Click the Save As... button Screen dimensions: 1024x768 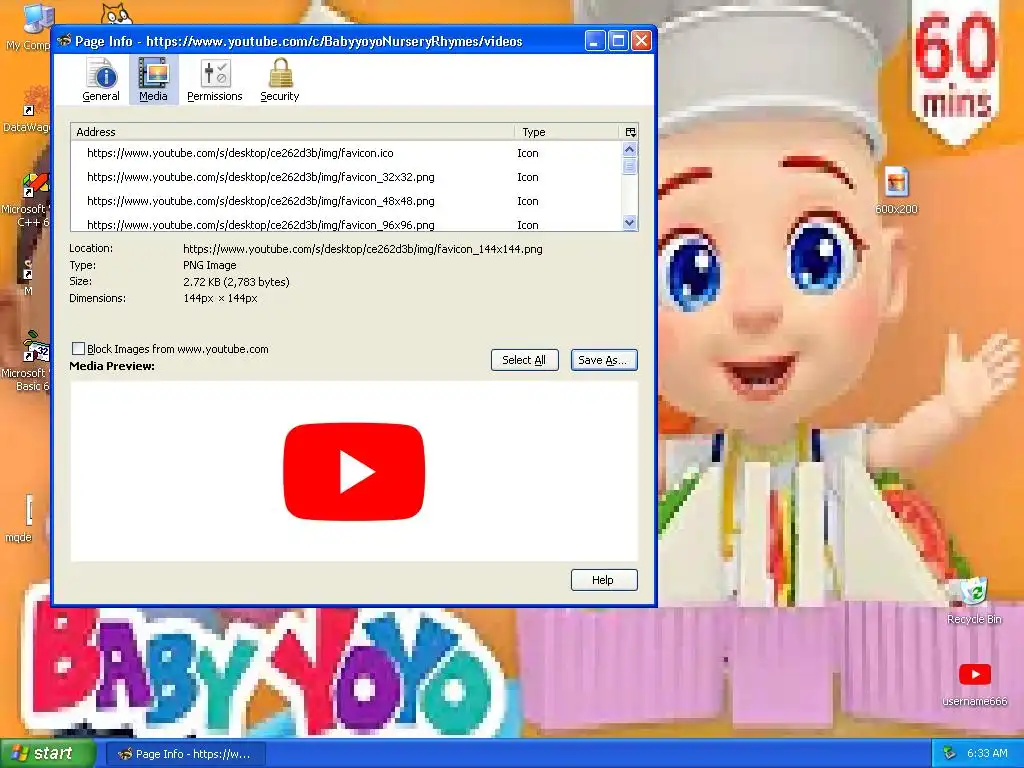[x=604, y=360]
